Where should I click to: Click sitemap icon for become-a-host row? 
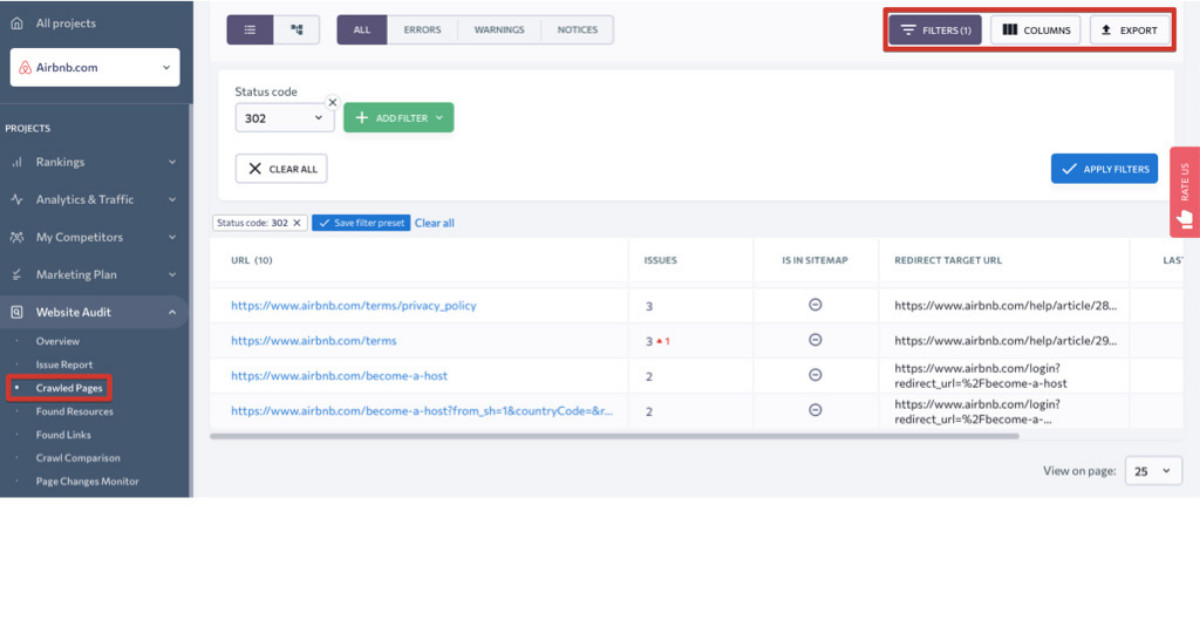tap(815, 375)
